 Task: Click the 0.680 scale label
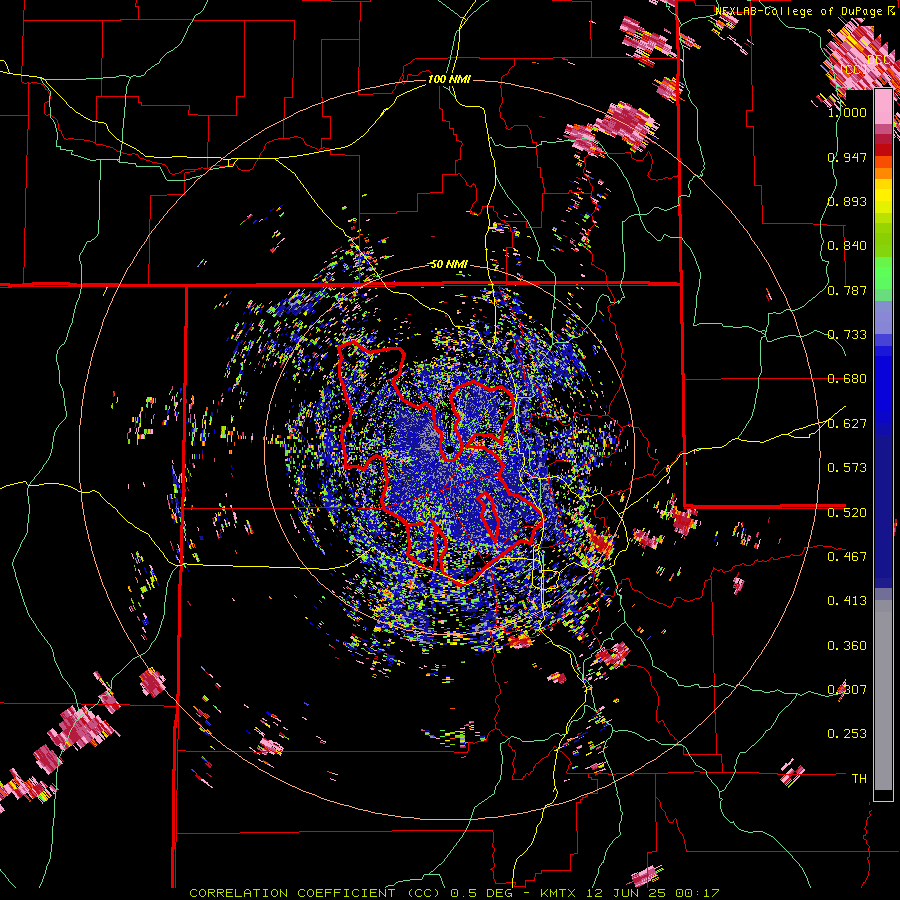[x=847, y=379]
